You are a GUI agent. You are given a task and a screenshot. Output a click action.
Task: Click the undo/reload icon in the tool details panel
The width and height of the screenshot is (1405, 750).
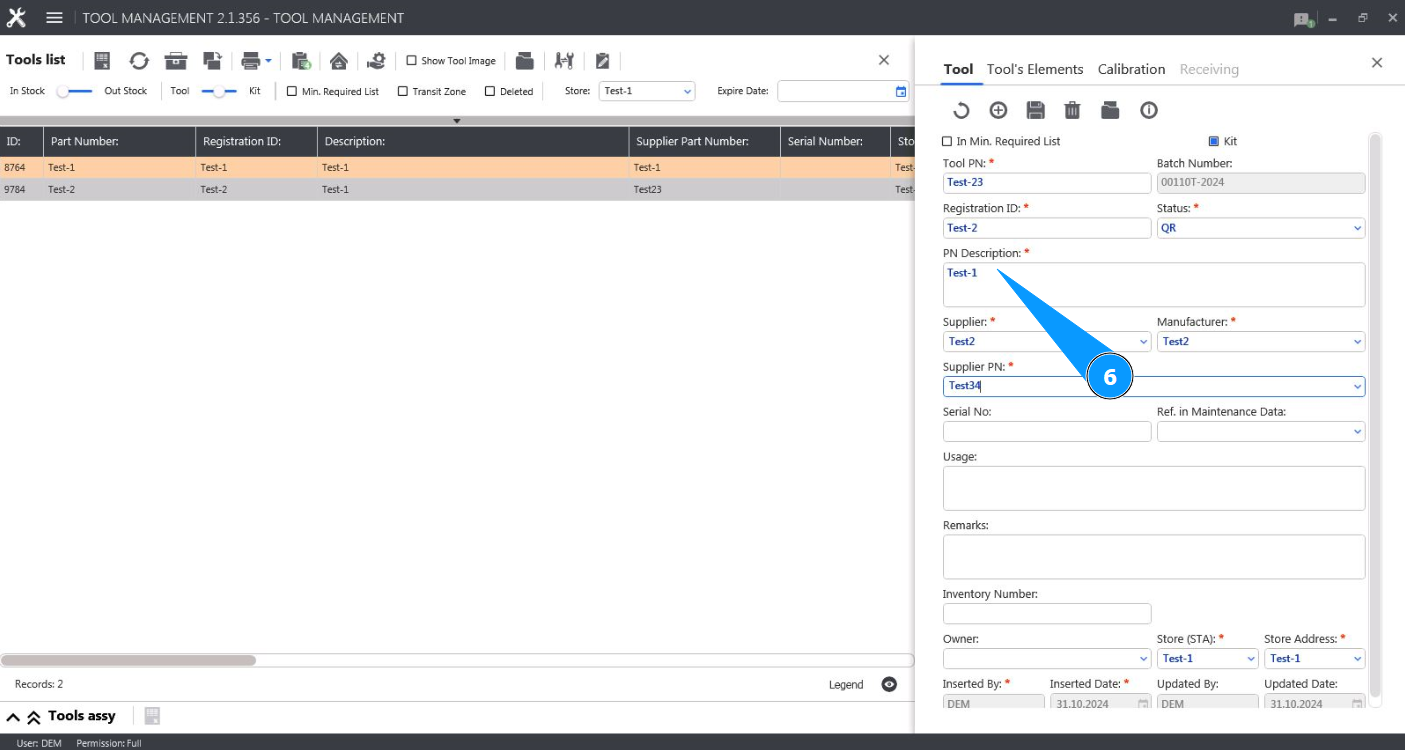pos(960,110)
